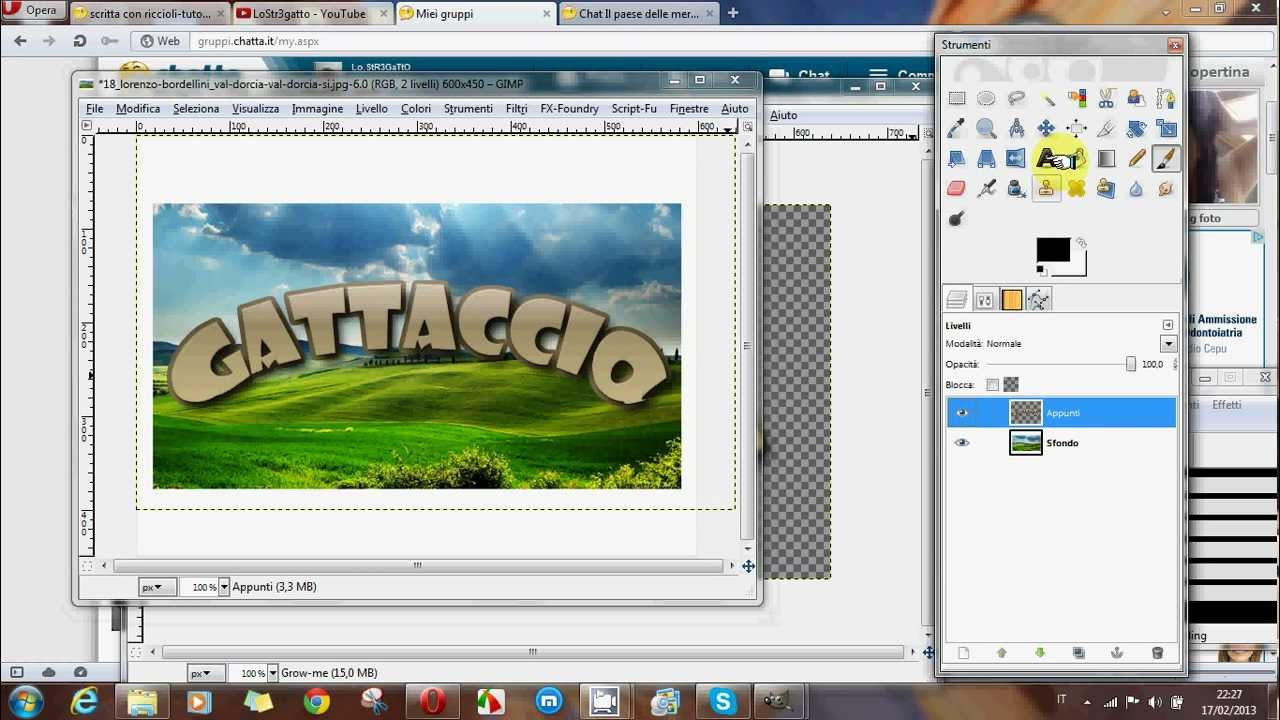Select the Heal tool
The width and height of the screenshot is (1280, 720).
1076,188
